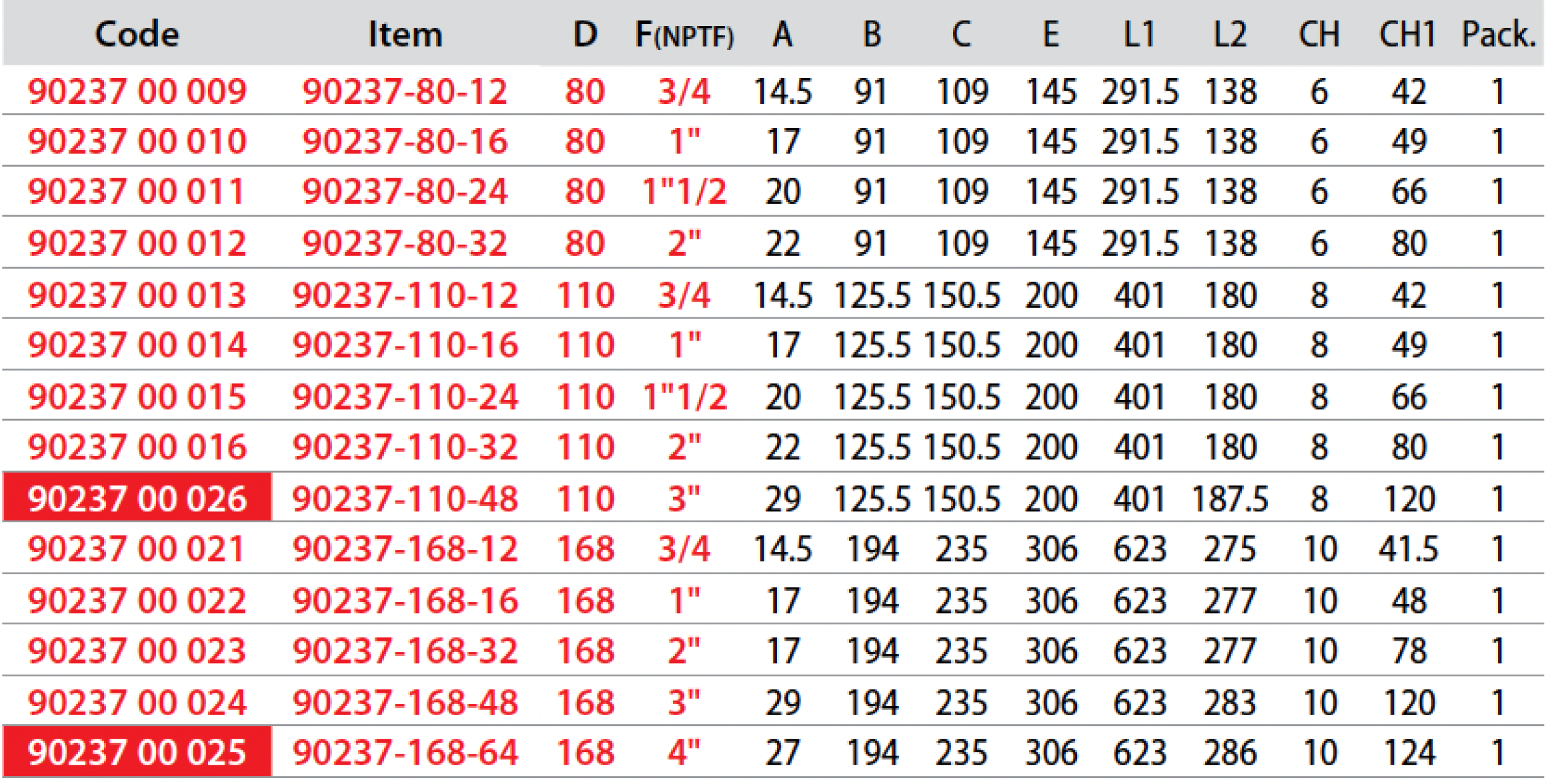This screenshot has height=784, width=1548.
Task: Click the F(NPTF) column header
Action: pyautogui.click(x=684, y=34)
